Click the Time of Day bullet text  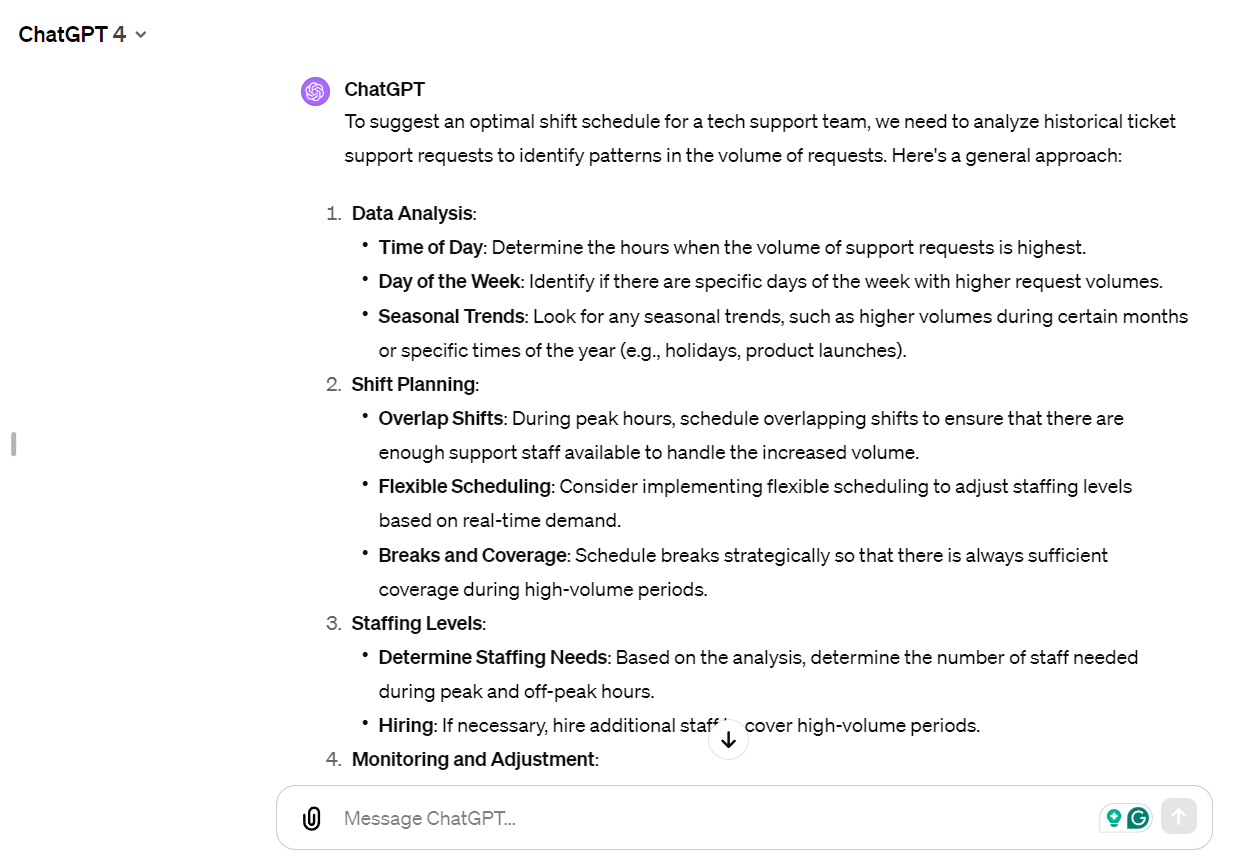(x=430, y=247)
